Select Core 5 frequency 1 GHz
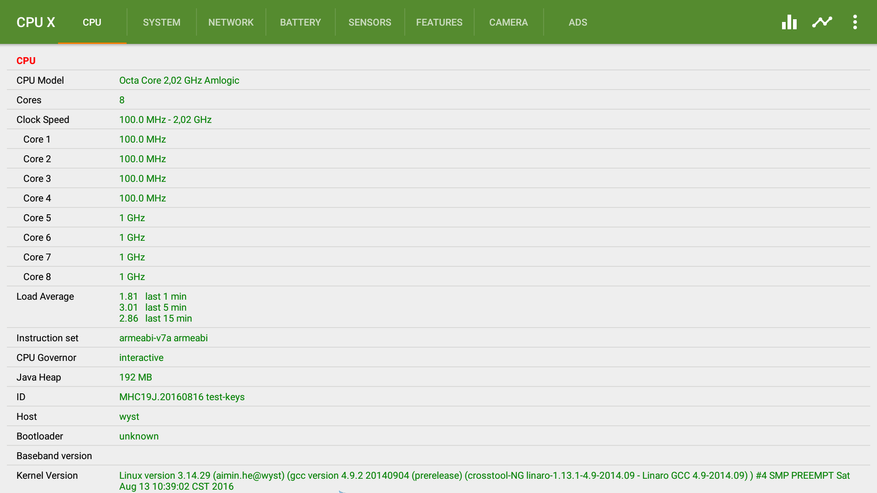Image resolution: width=877 pixels, height=493 pixels. click(132, 218)
